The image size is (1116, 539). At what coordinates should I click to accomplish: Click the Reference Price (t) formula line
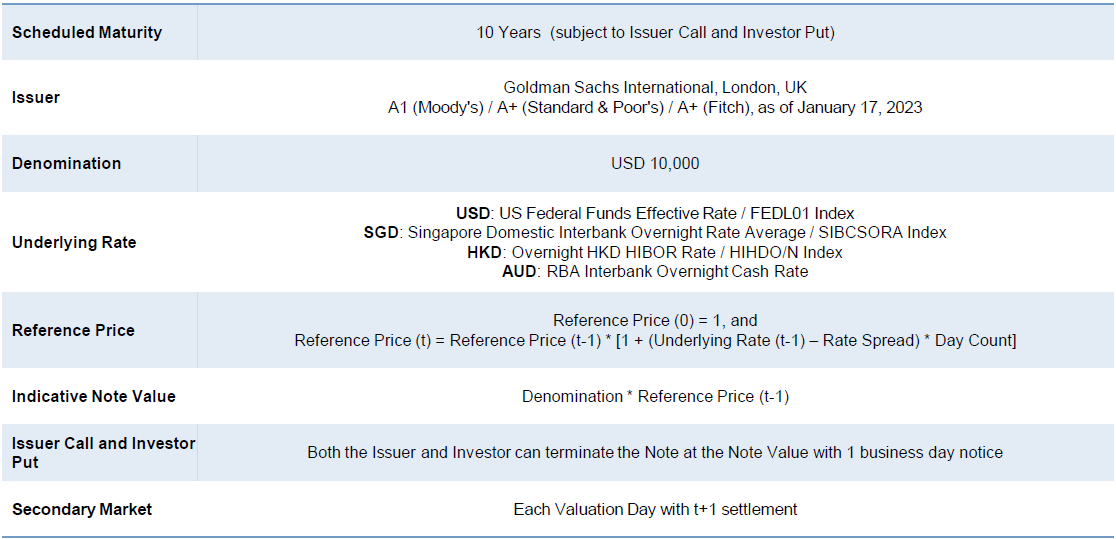[x=655, y=340]
